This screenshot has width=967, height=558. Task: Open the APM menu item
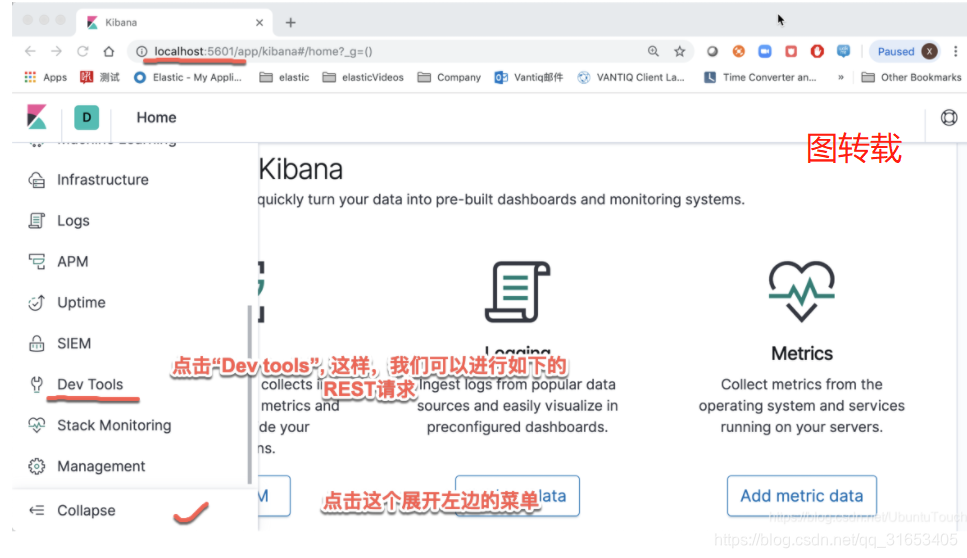click(x=73, y=261)
